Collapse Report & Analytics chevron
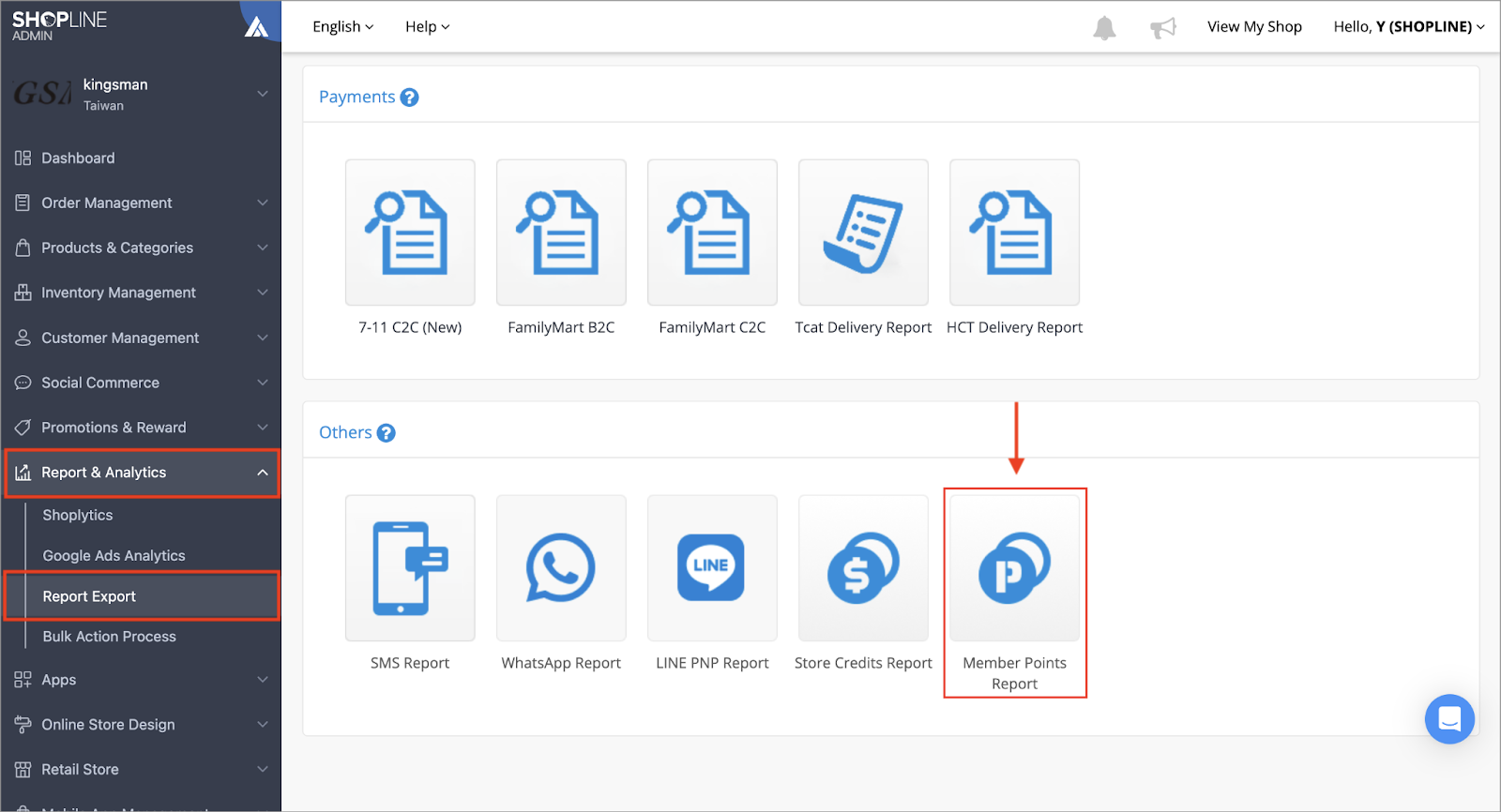Screen dimensions: 1501x812 (263, 473)
